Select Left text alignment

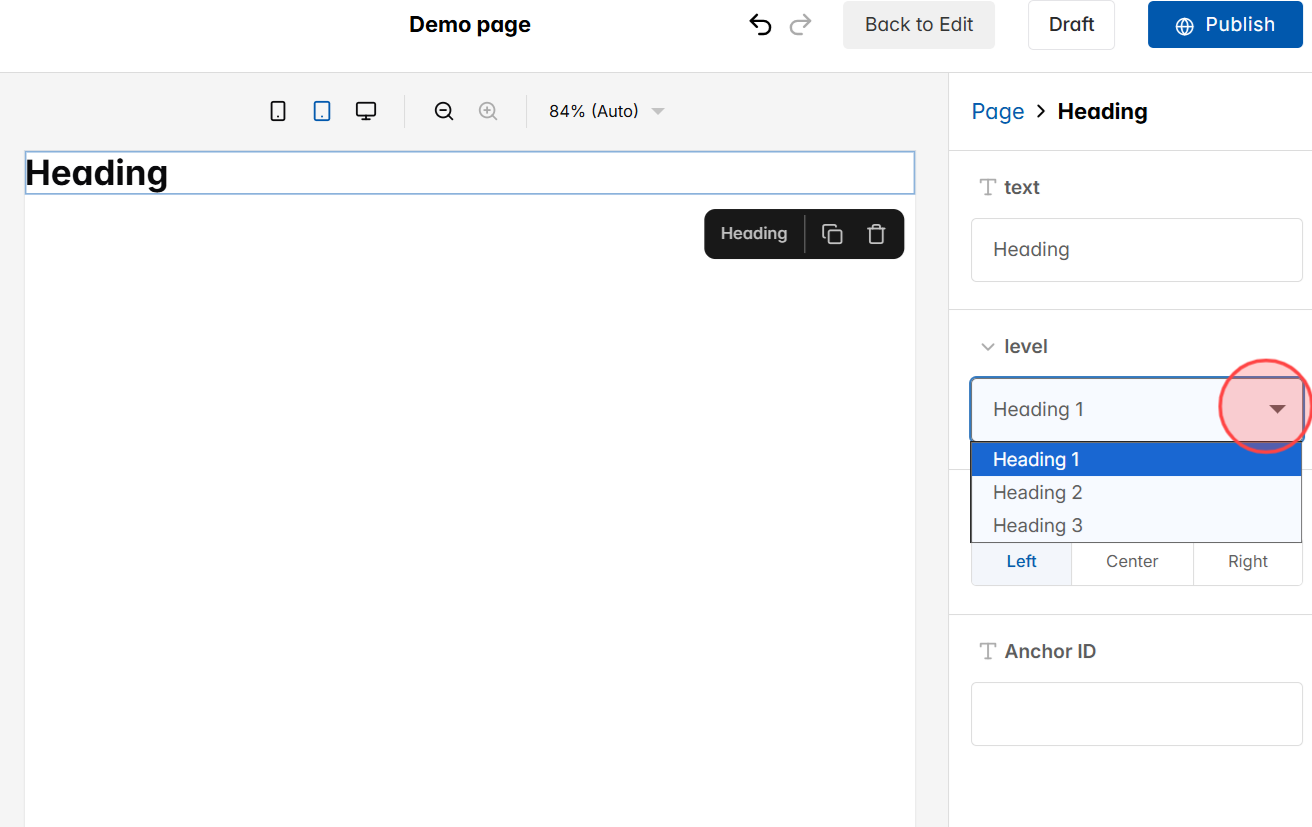(1021, 561)
